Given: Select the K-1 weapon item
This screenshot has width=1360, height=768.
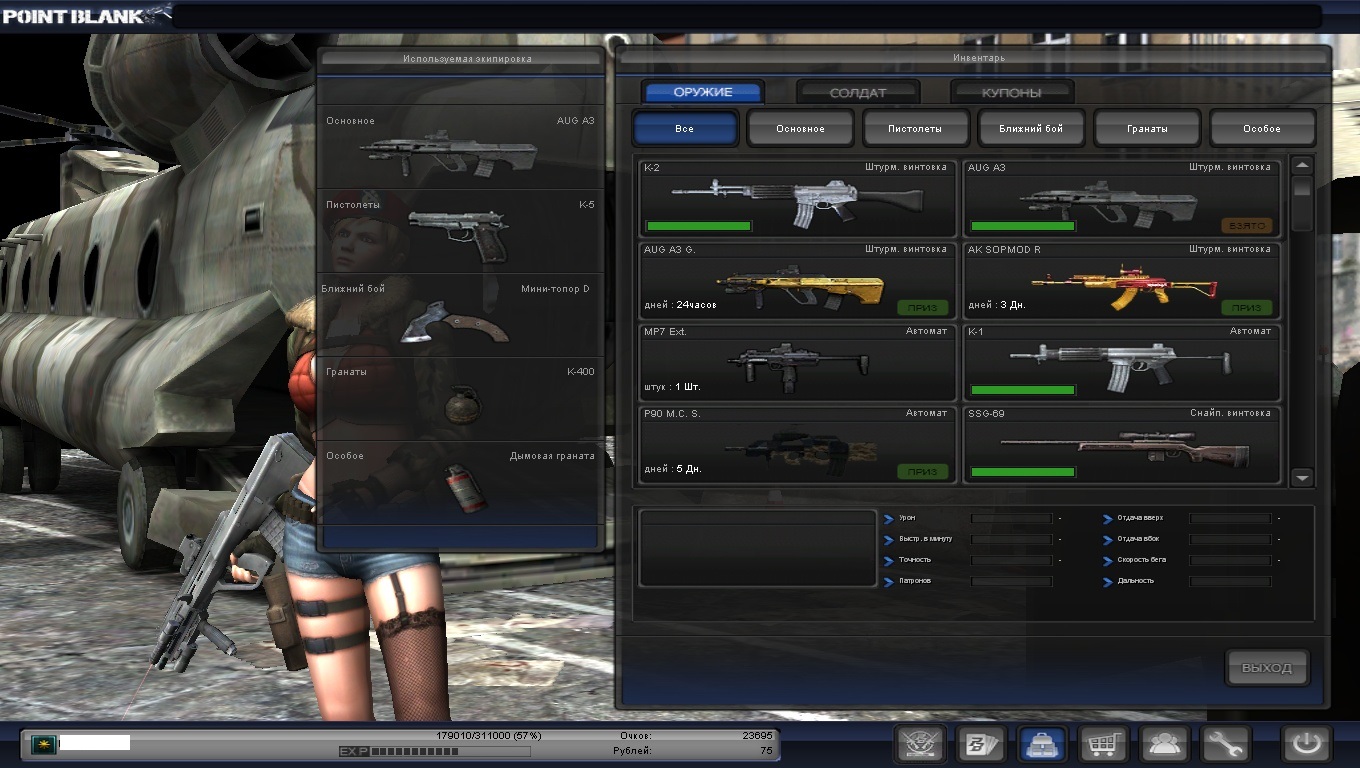Looking at the screenshot, I should [x=1121, y=363].
